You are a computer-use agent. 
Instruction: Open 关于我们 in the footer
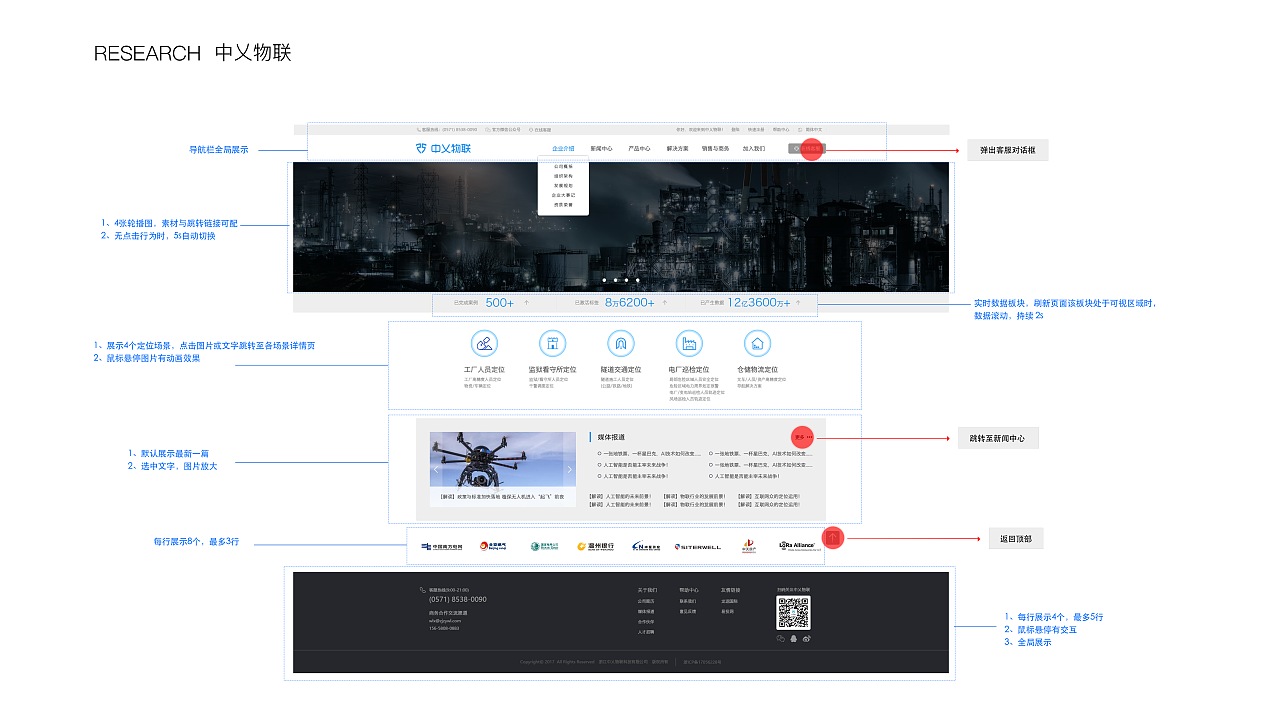(647, 590)
